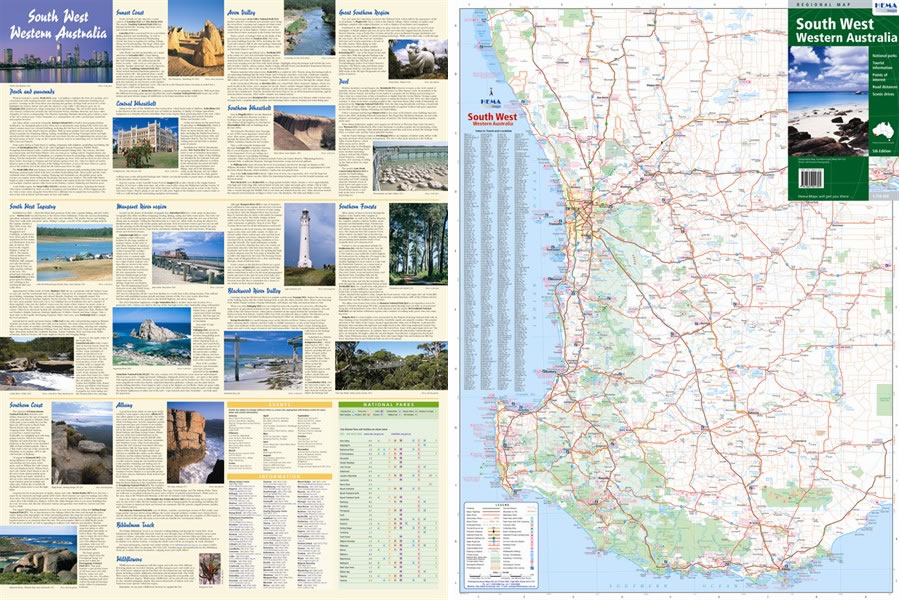This screenshot has height=600, width=899.
Task: Click the red 'South West' map title
Action: [492, 117]
